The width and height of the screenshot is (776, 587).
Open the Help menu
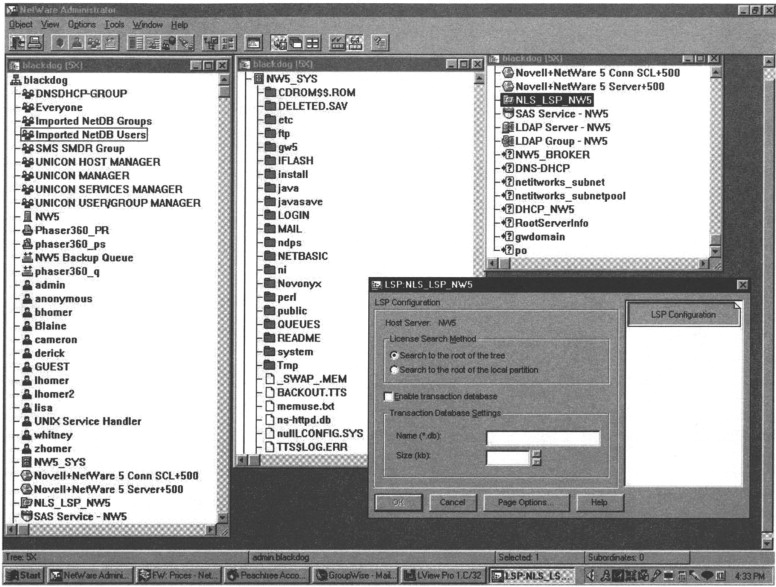click(x=180, y=24)
